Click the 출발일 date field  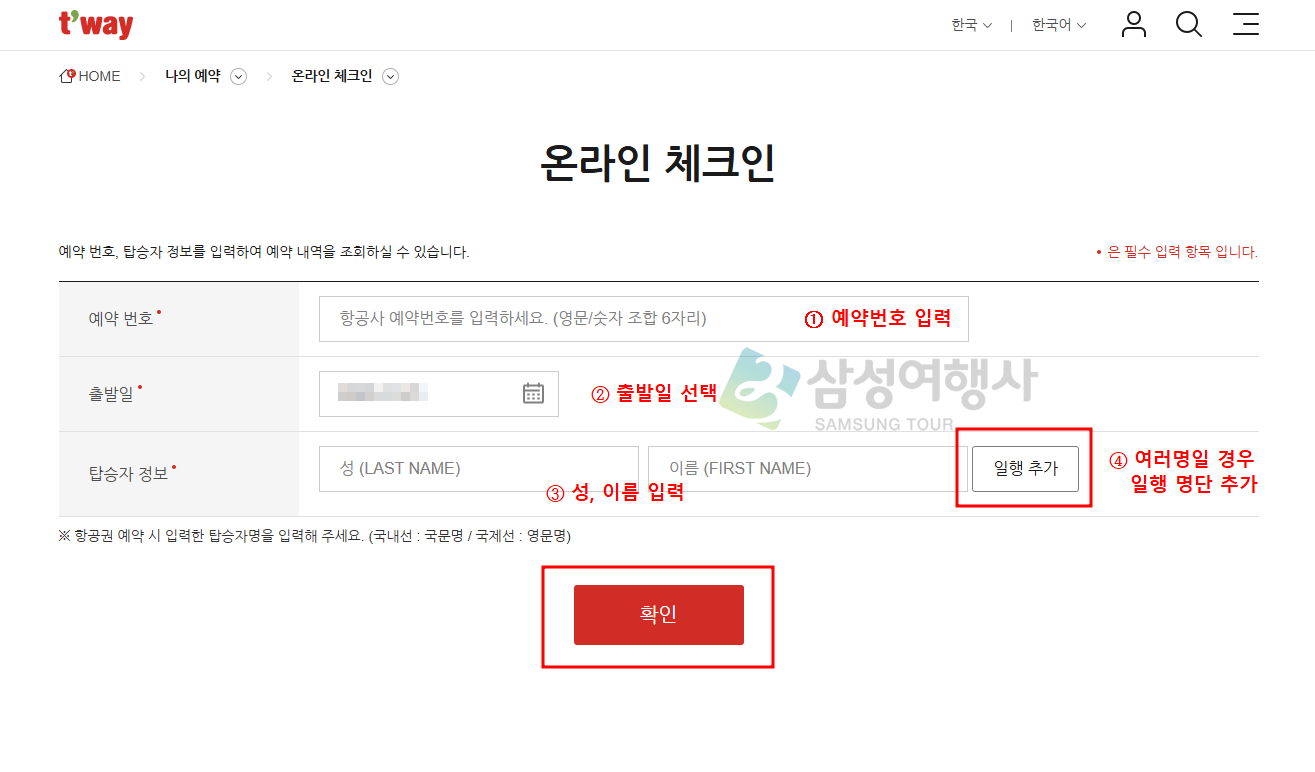[x=420, y=393]
